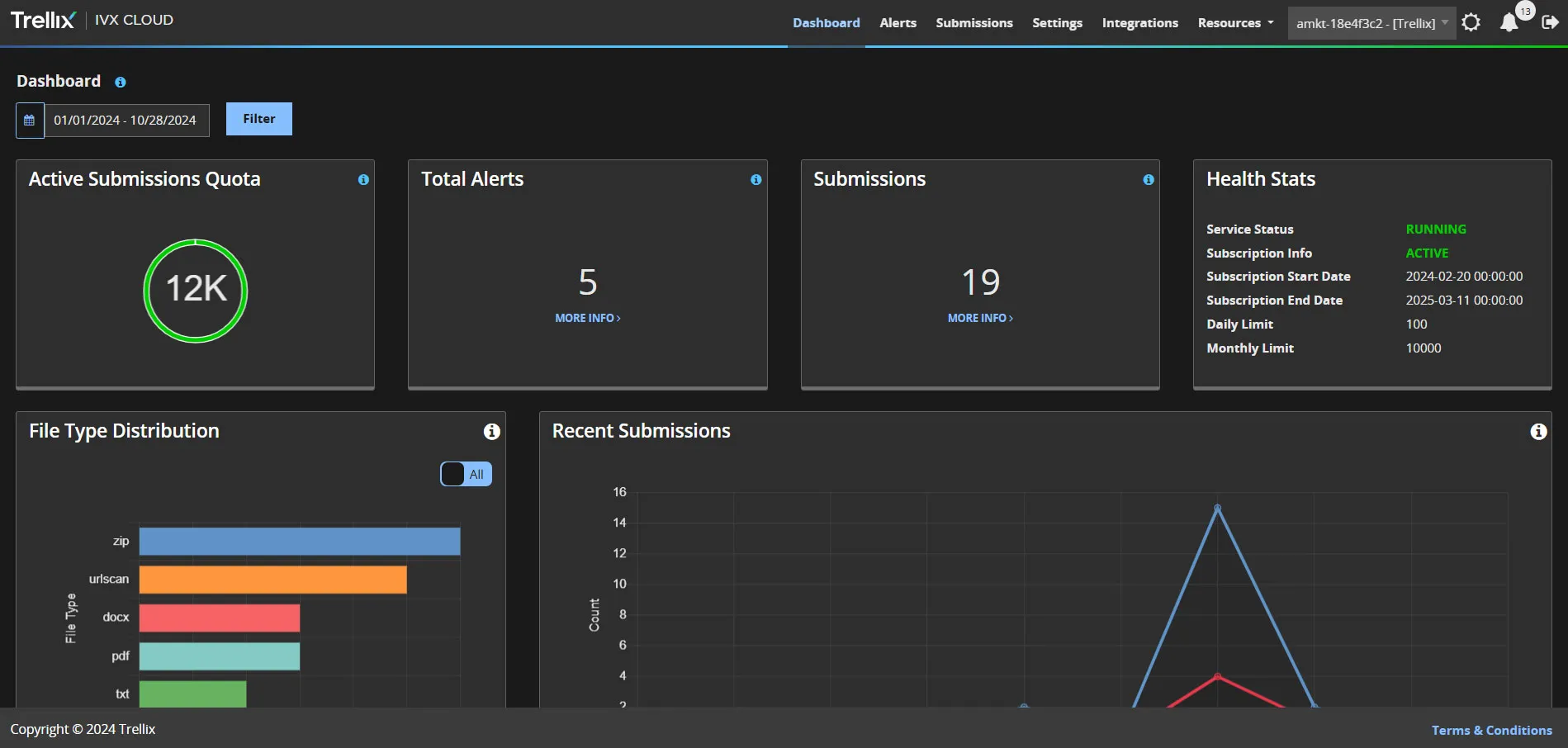The width and height of the screenshot is (1568, 748).
Task: Click info icon on Submissions card
Action: [1148, 180]
